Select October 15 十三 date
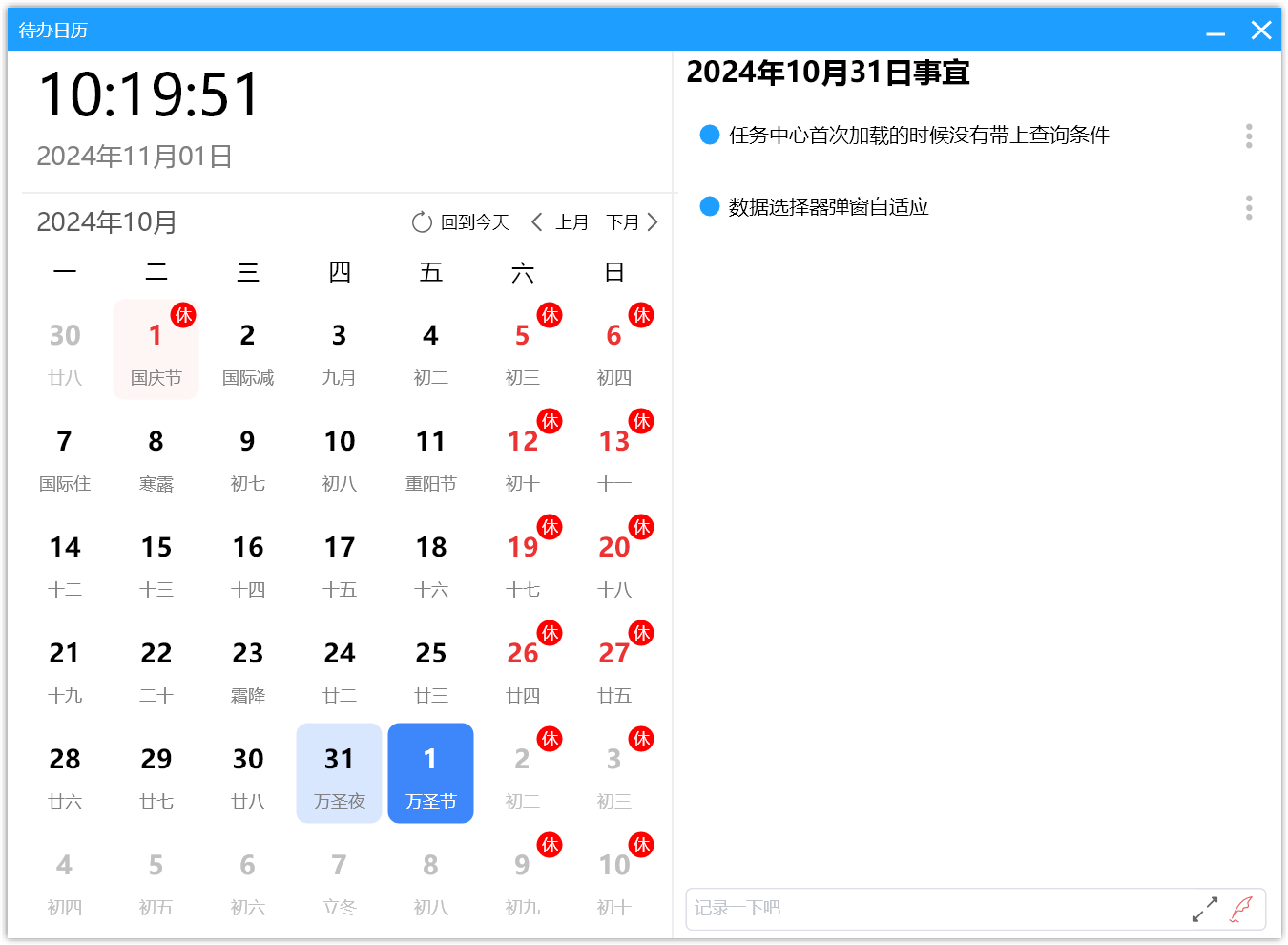This screenshot has width=1288, height=945. [156, 561]
